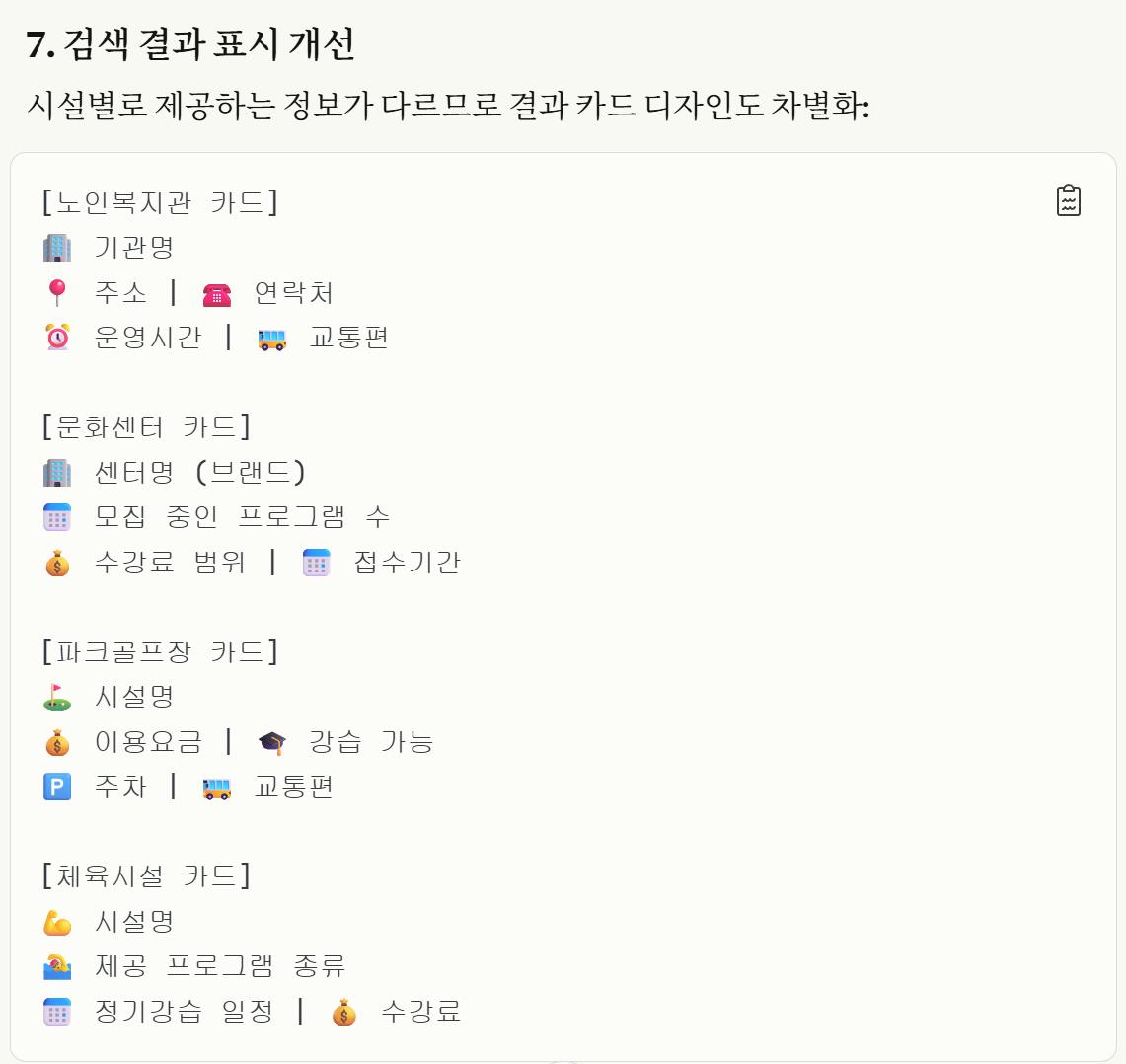Image resolution: width=1126 pixels, height=1064 pixels.
Task: Click the blue parking sign emoji beside 주차
Action: coord(57,787)
